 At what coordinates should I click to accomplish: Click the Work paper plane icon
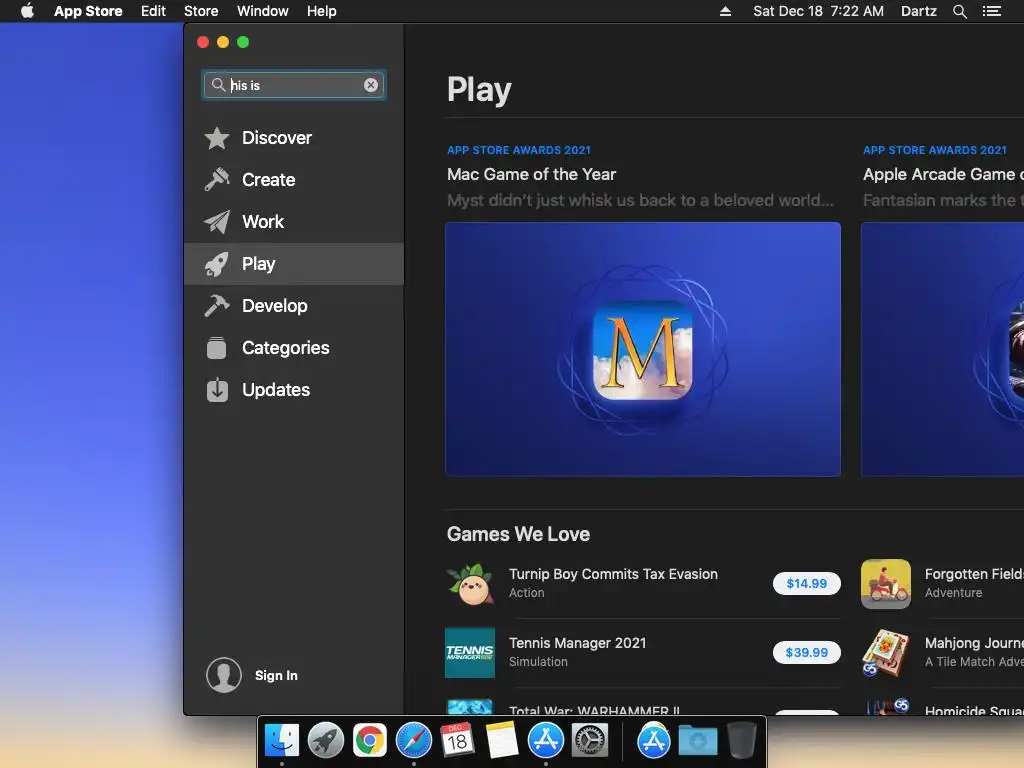click(217, 221)
